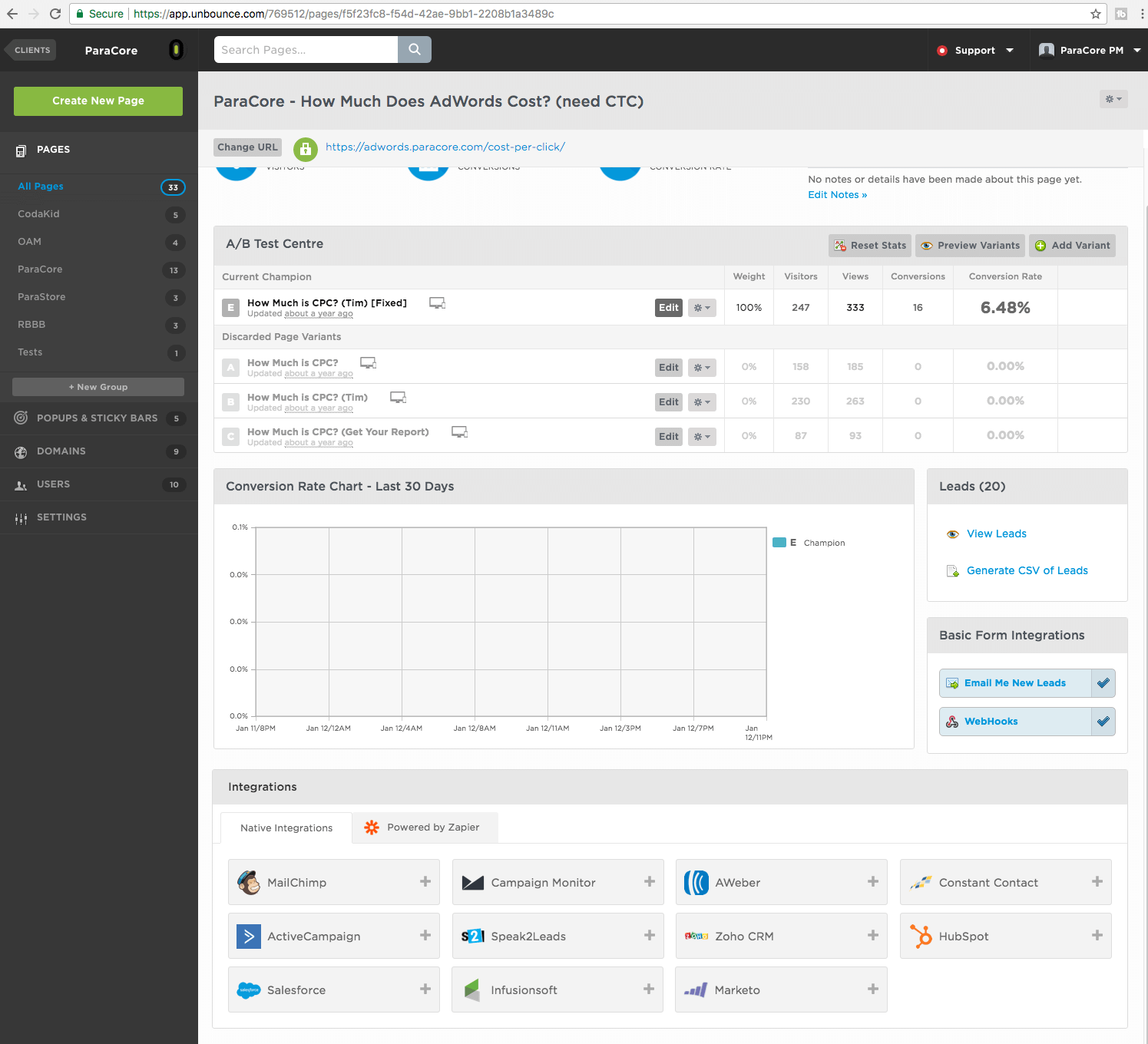This screenshot has height=1044, width=1148.
Task: Click the search magnifier icon
Action: pyautogui.click(x=415, y=50)
